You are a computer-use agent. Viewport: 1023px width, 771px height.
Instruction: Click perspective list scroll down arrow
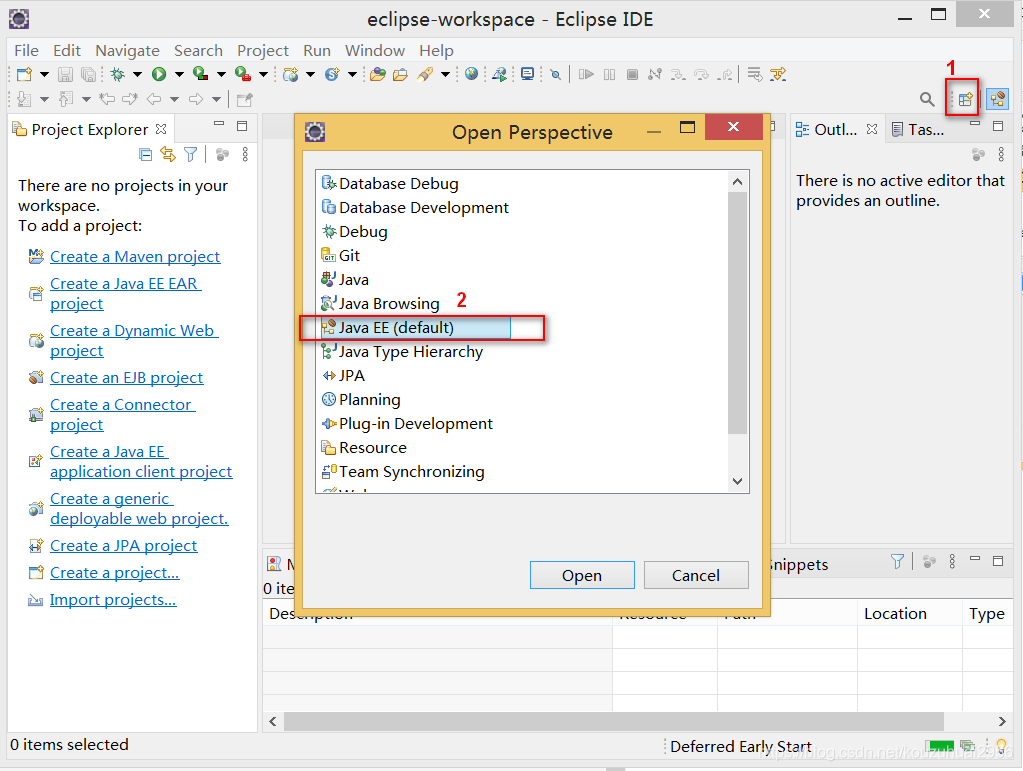[x=738, y=481]
